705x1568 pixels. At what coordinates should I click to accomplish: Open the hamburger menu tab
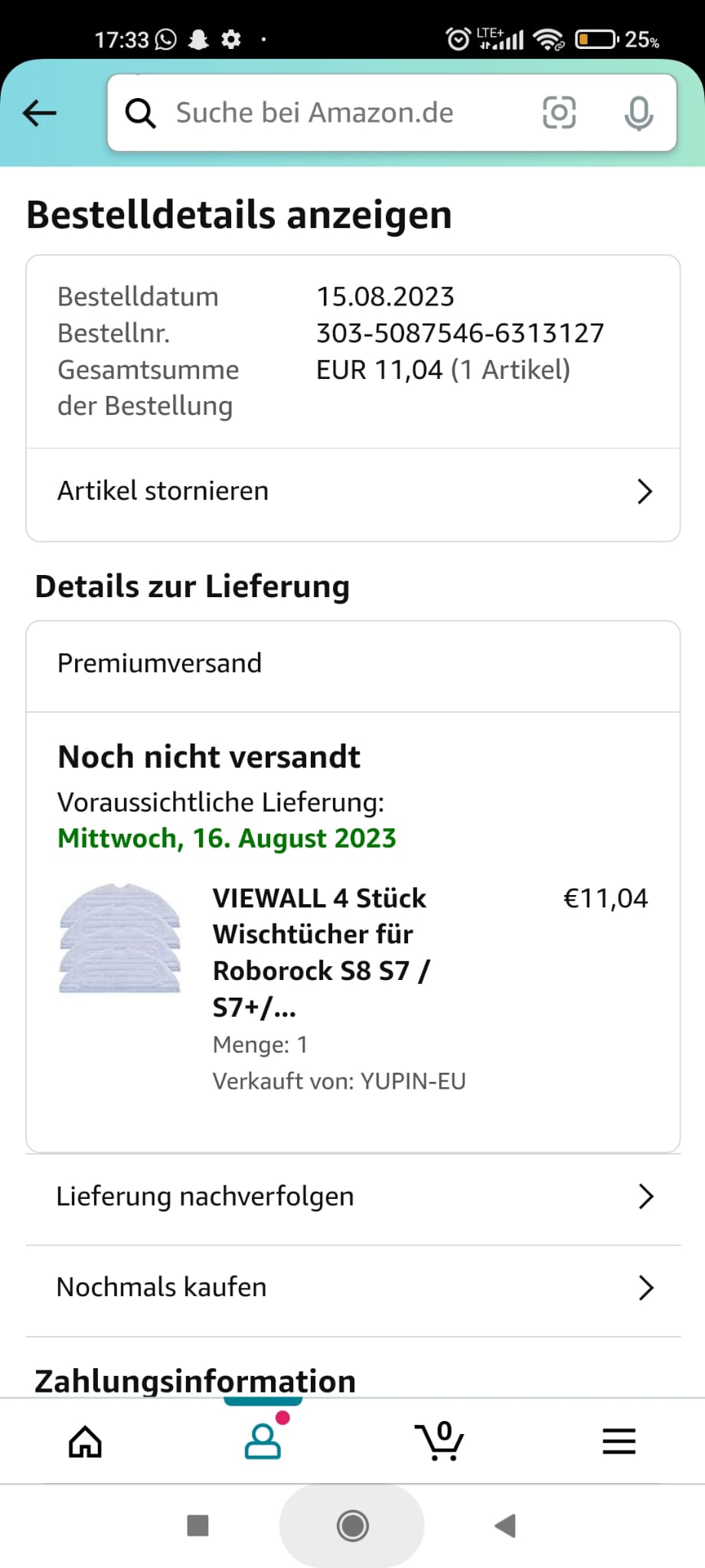619,1442
